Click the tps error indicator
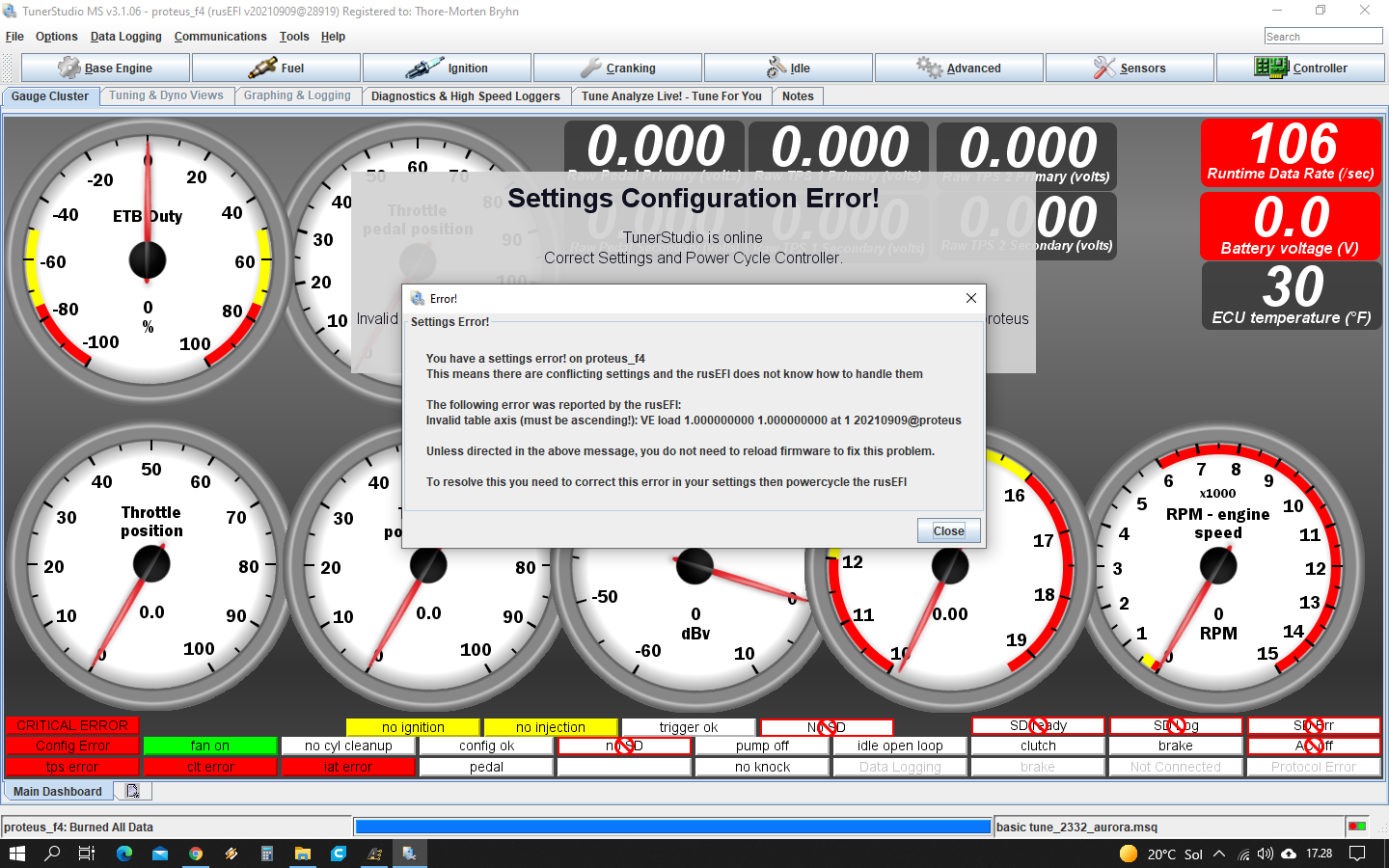 72,767
